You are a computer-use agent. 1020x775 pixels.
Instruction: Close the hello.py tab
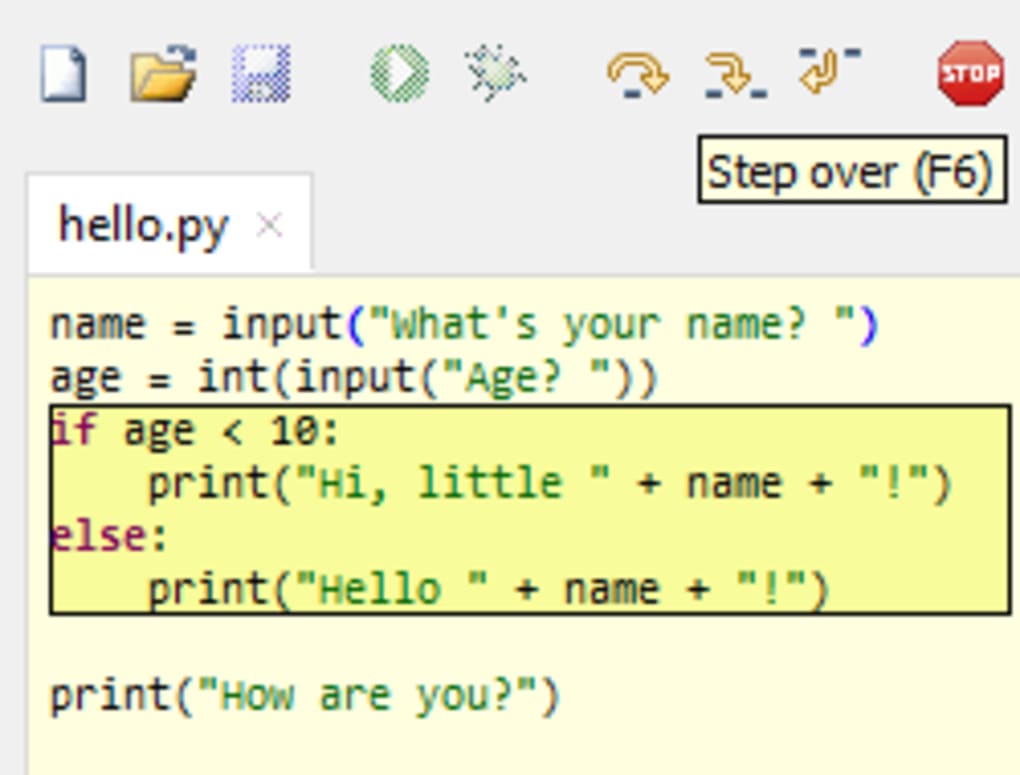(268, 226)
